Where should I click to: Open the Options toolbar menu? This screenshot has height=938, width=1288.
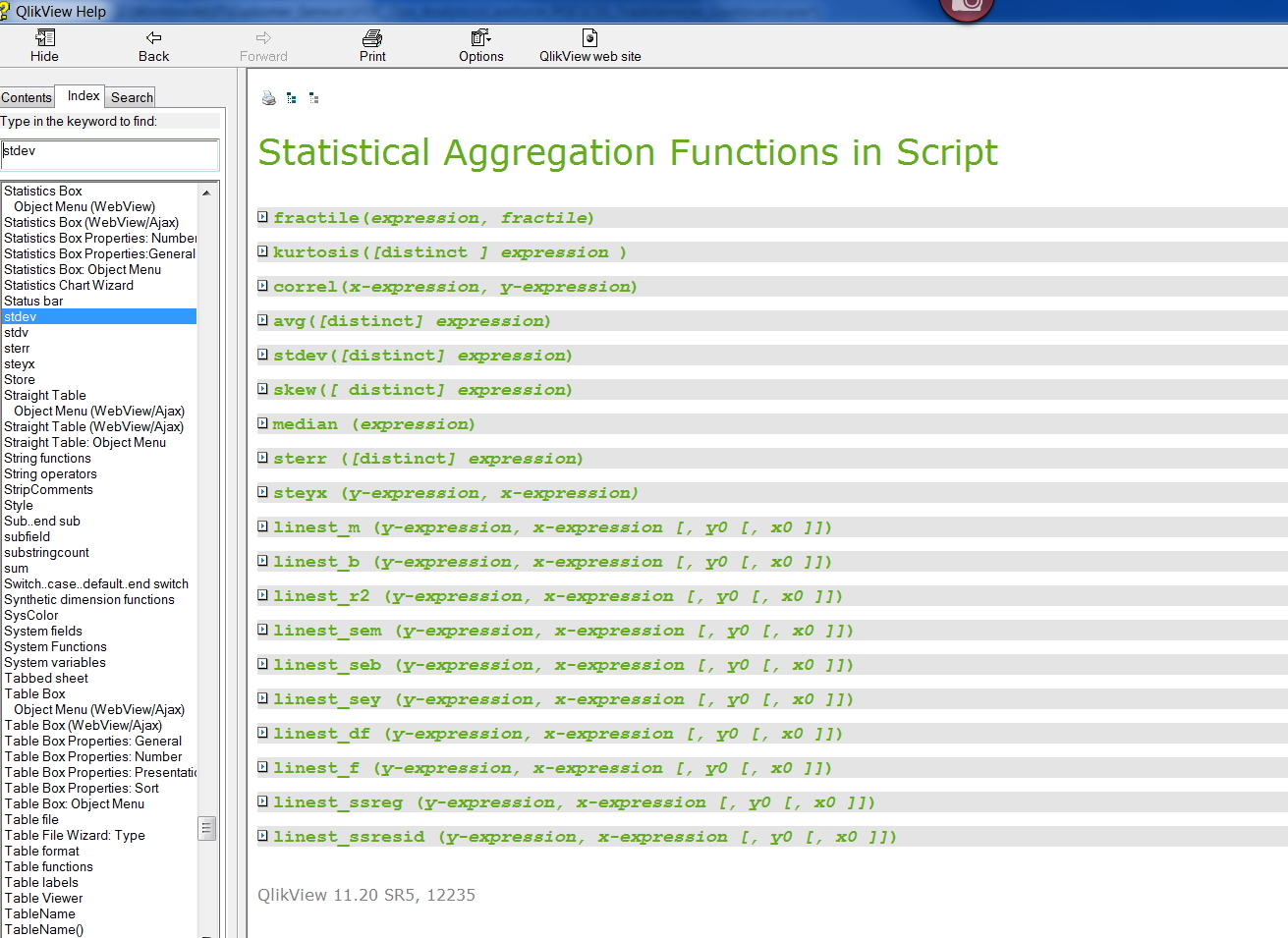(x=480, y=38)
